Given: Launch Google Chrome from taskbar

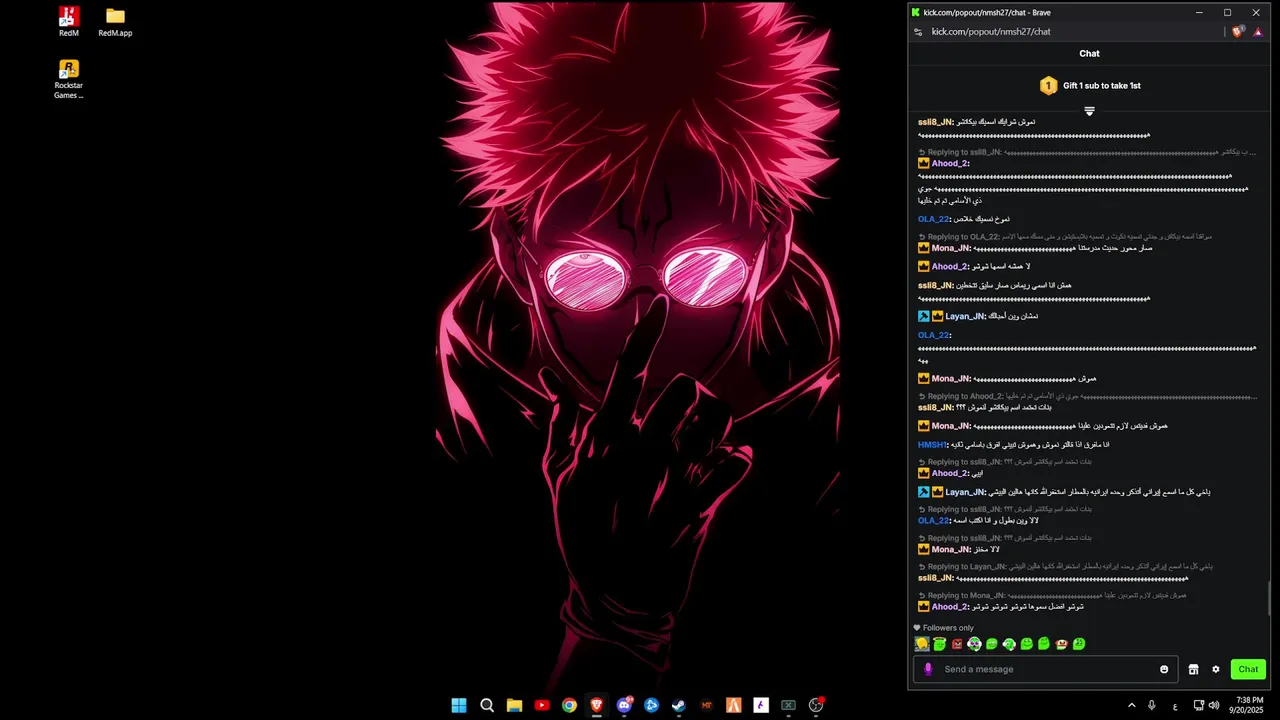Looking at the screenshot, I should coord(569,705).
